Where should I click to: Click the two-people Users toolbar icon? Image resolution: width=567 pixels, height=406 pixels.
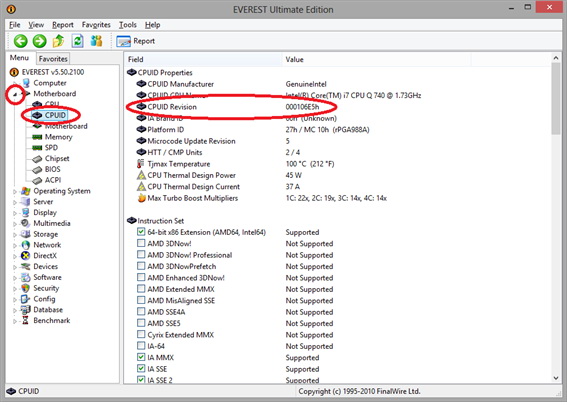coord(96,41)
